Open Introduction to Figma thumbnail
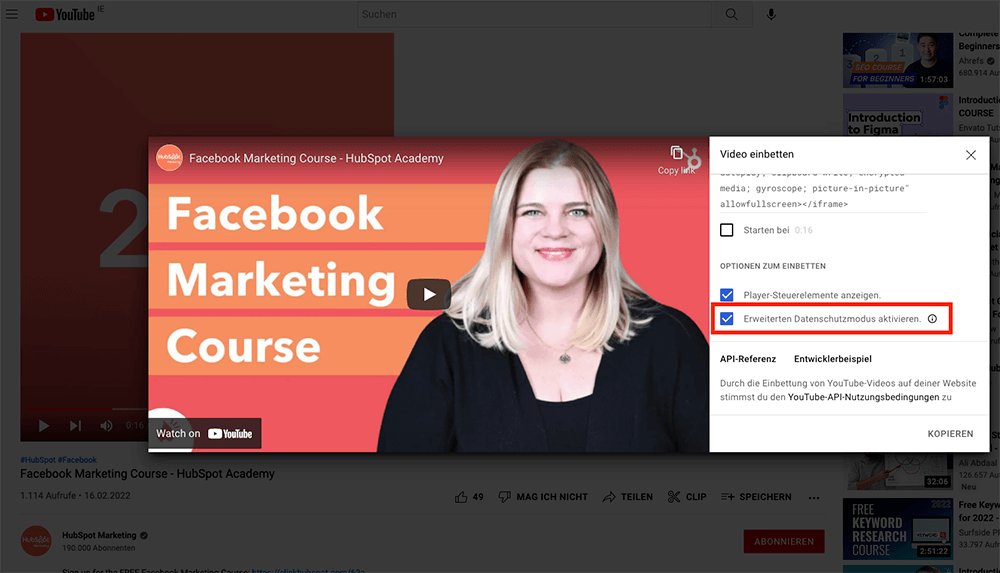 (898, 115)
